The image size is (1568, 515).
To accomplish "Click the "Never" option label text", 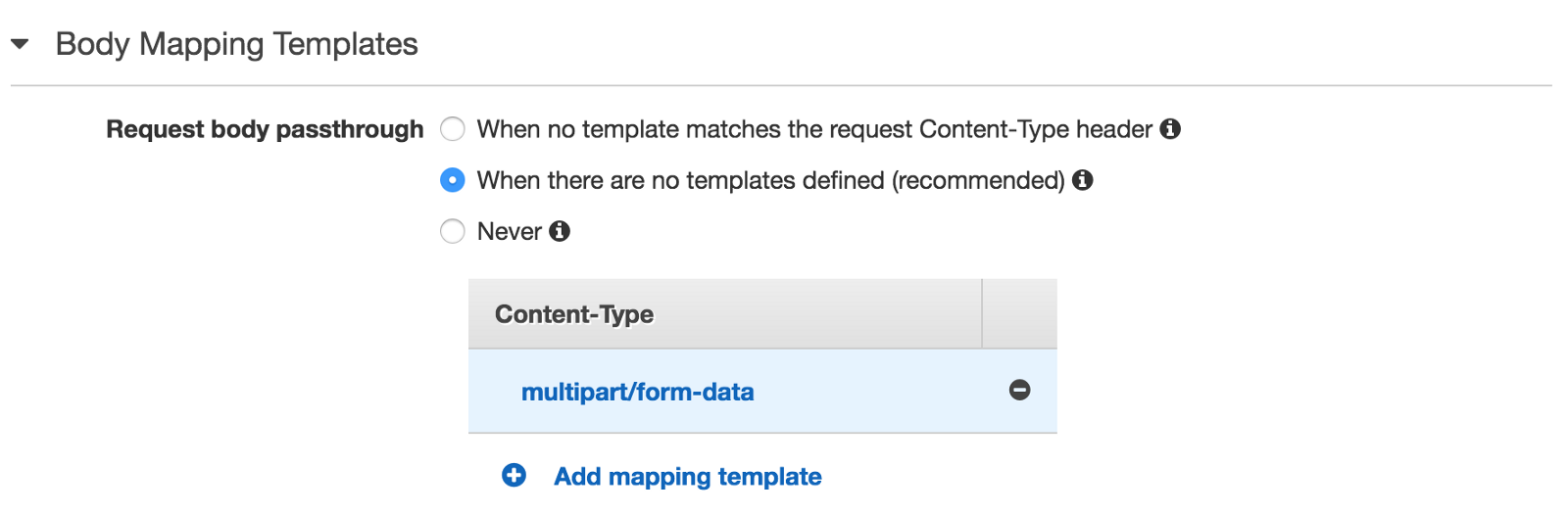I will tap(509, 231).
